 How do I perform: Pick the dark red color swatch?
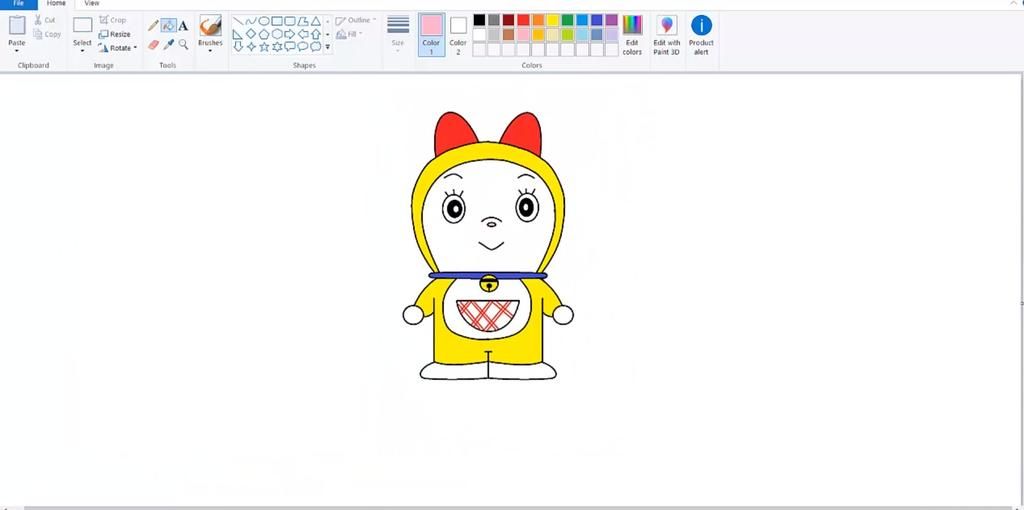(509, 20)
